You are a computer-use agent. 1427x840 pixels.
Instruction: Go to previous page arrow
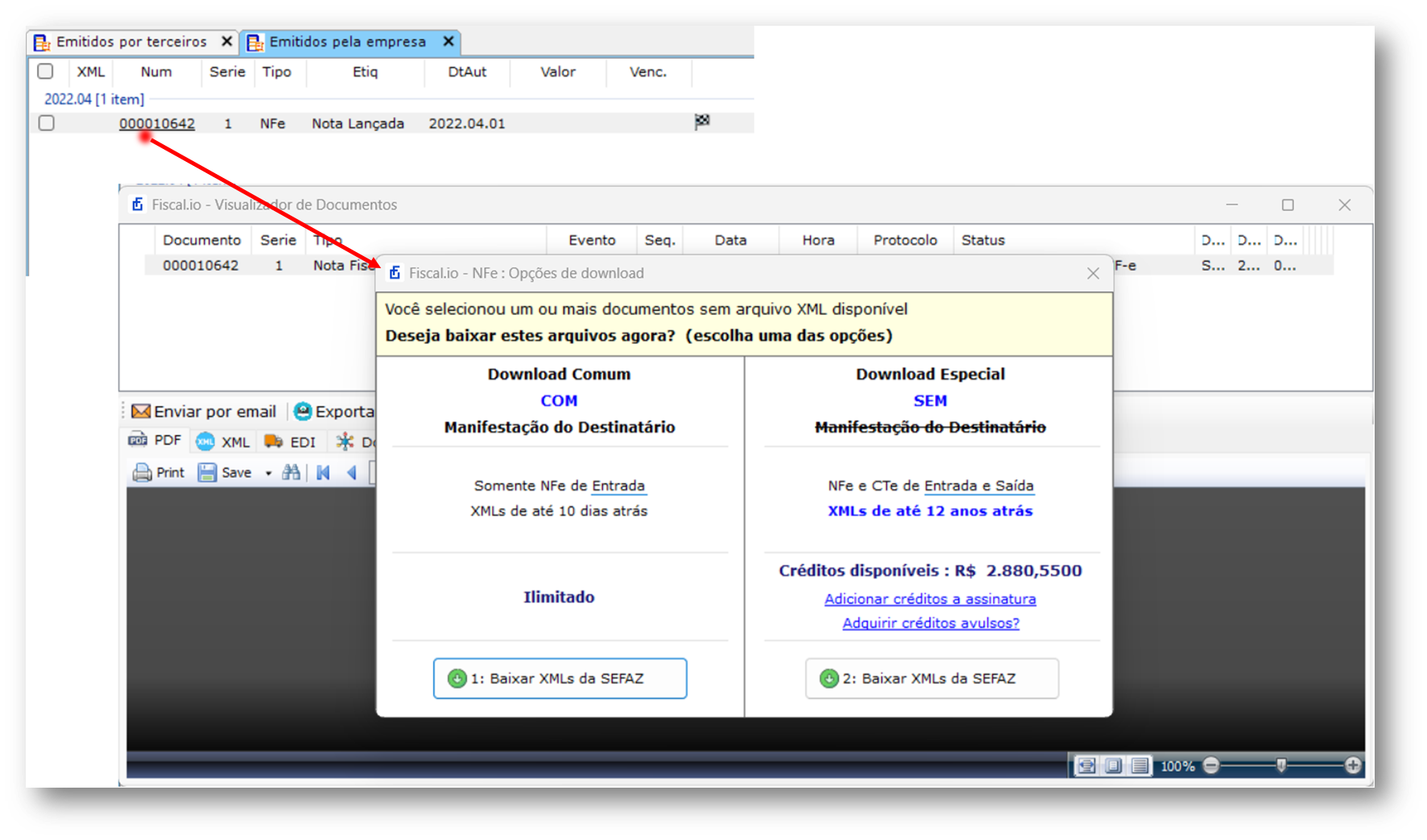[352, 473]
